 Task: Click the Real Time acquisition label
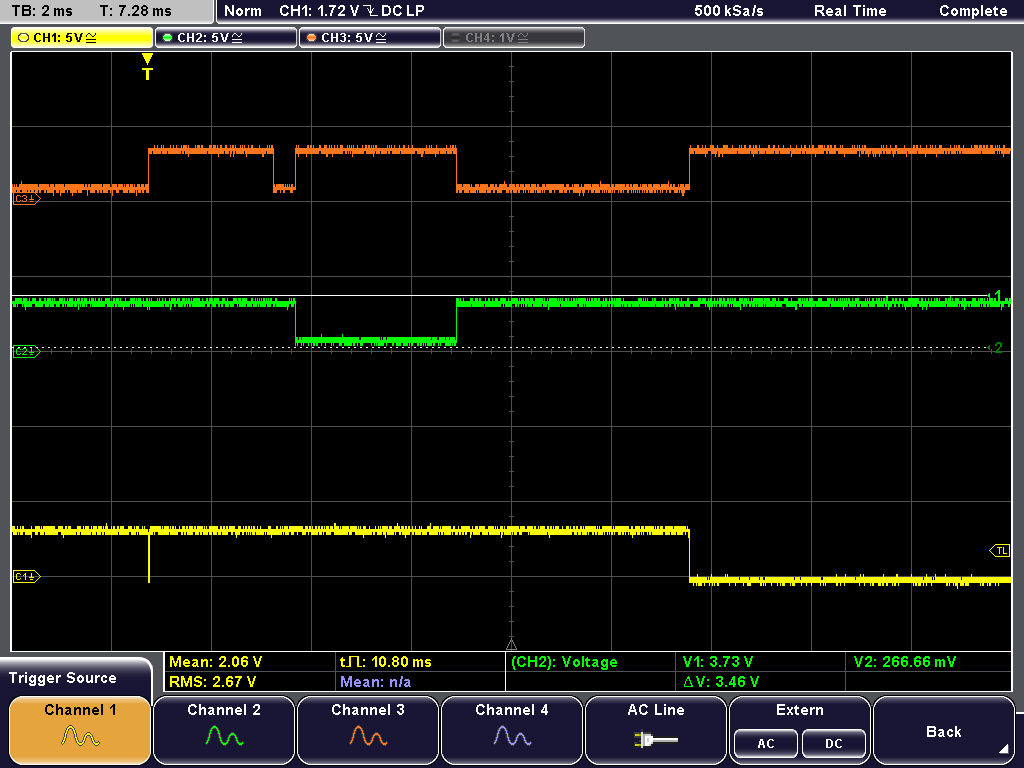[x=850, y=10]
